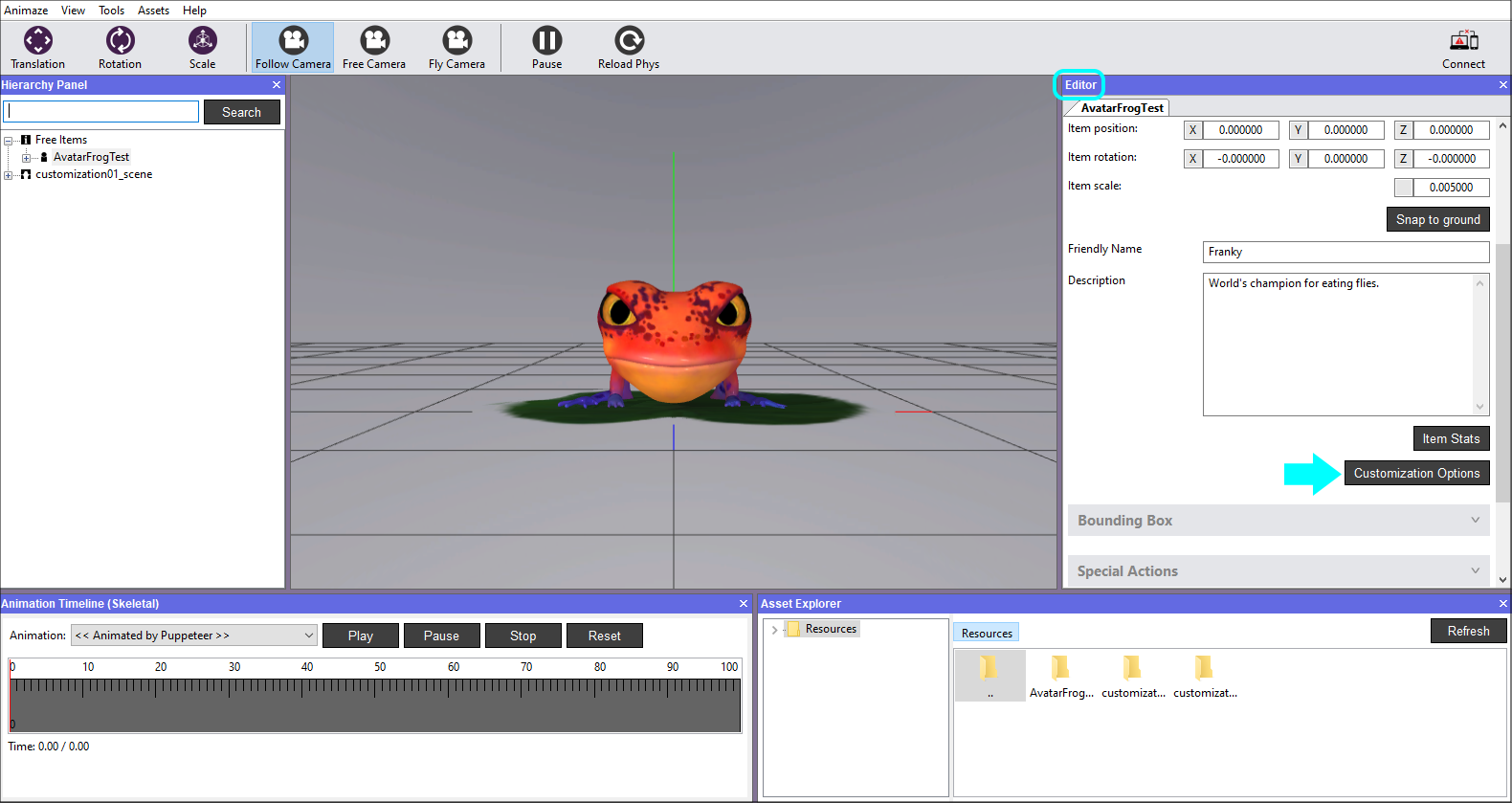Click the Resources breadcrumb path
The height and width of the screenshot is (803, 1512).
click(987, 634)
